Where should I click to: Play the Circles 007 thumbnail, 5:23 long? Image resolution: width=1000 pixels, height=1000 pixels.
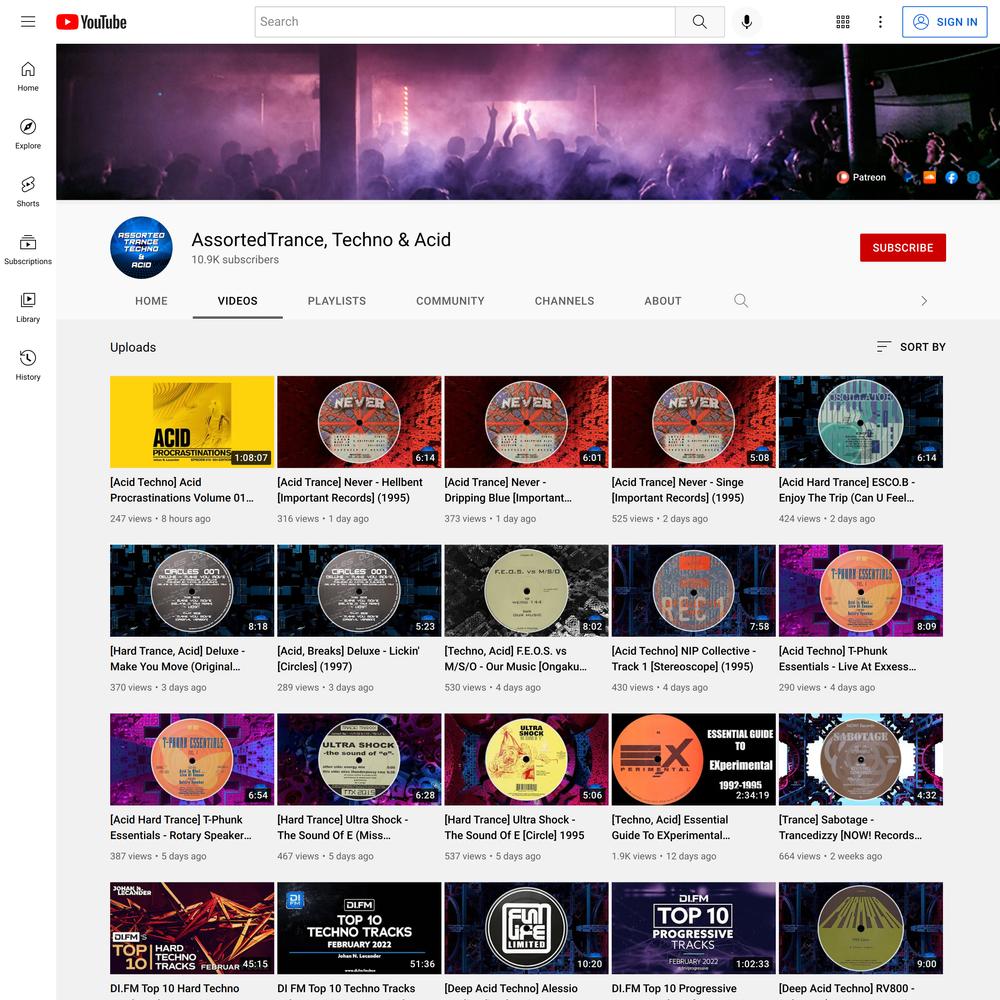point(359,591)
